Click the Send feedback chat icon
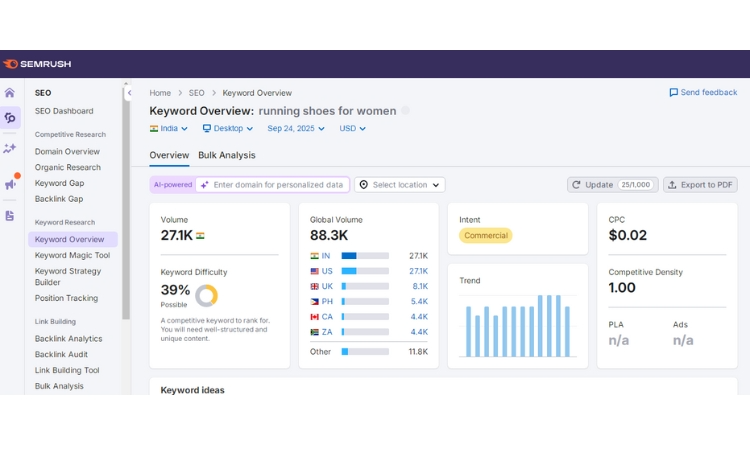Viewport: 750px width, 450px height. pos(674,93)
